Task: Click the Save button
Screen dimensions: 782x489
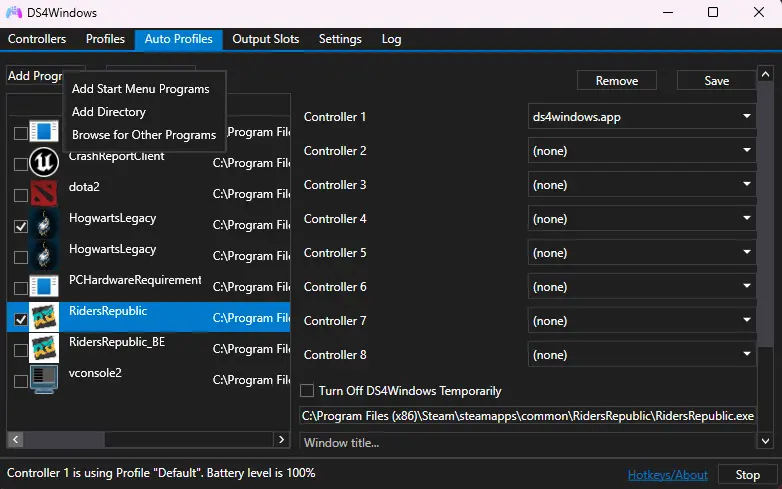Action: click(716, 80)
